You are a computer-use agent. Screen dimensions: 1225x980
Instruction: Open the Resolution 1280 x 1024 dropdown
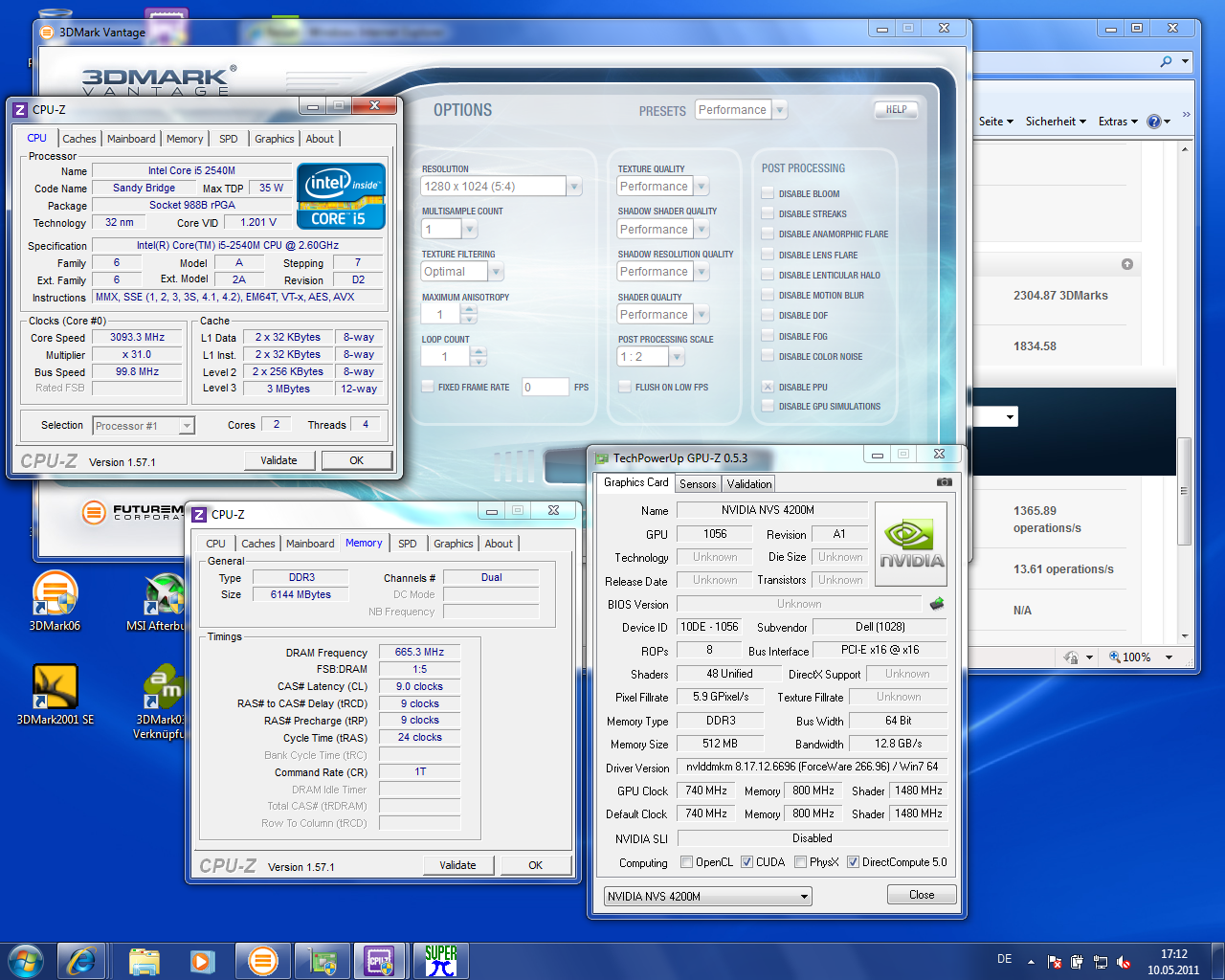(574, 187)
